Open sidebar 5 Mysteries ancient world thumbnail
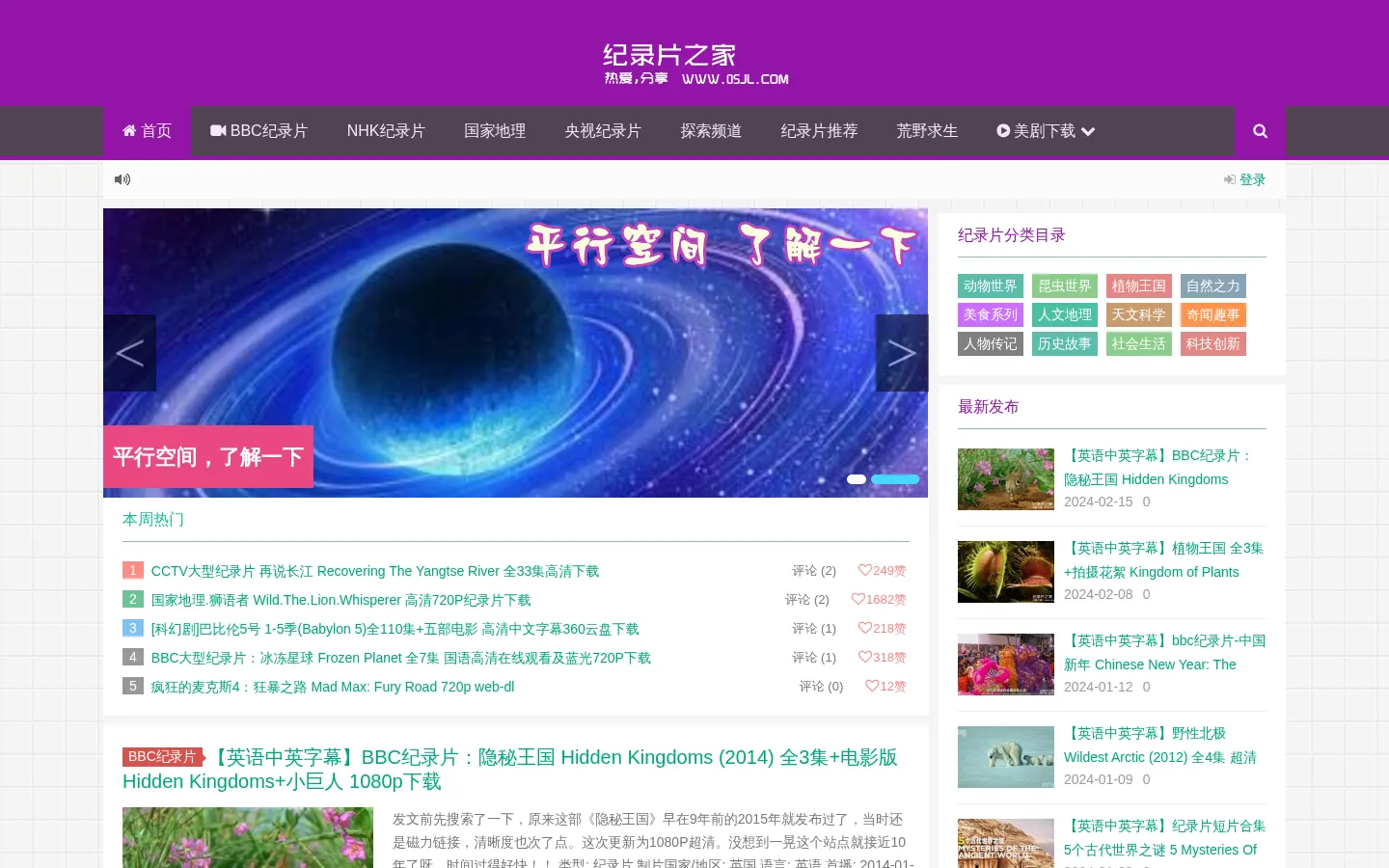 point(1006,843)
